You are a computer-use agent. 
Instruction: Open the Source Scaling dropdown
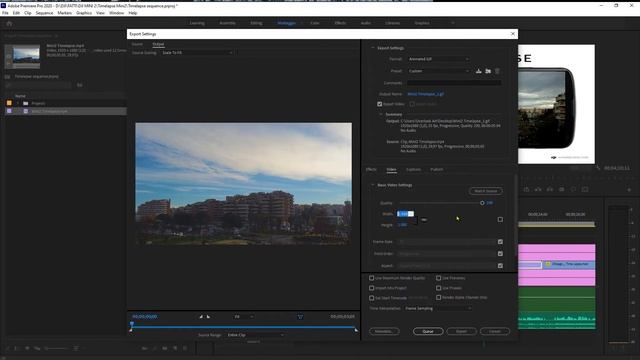197,53
